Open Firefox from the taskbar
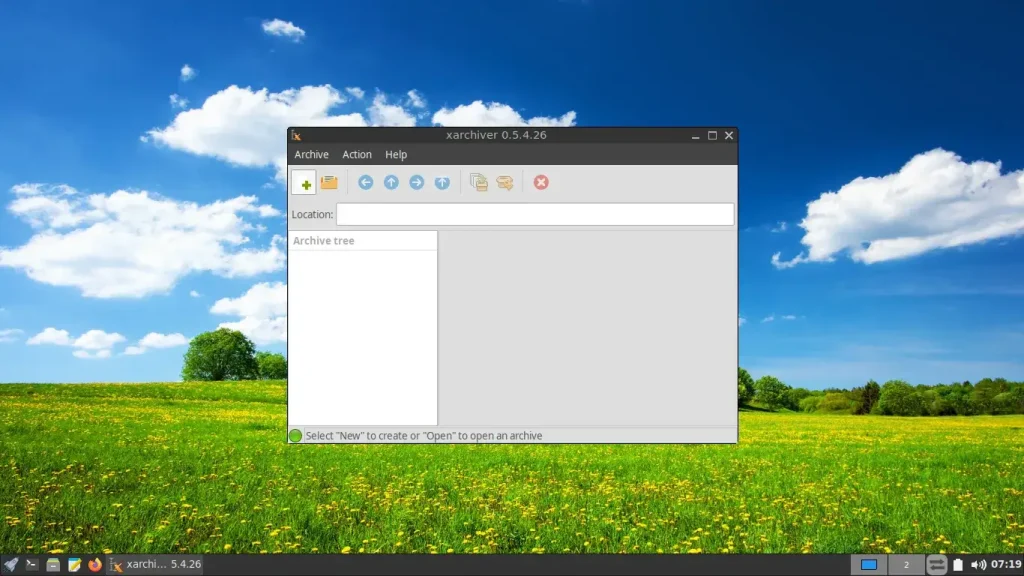 click(95, 564)
